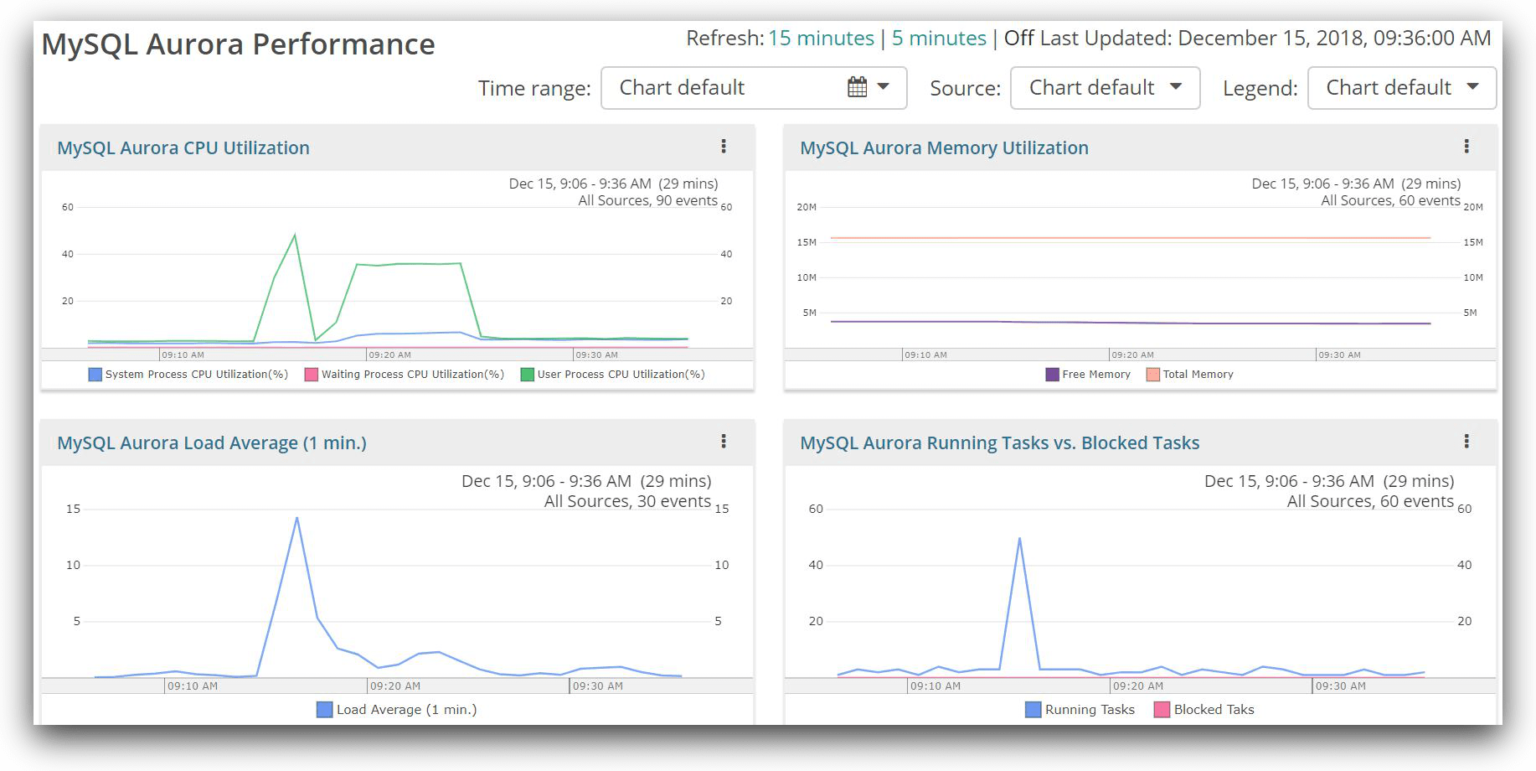
Task: Toggle the System Process CPU Utilization series
Action: (95, 374)
